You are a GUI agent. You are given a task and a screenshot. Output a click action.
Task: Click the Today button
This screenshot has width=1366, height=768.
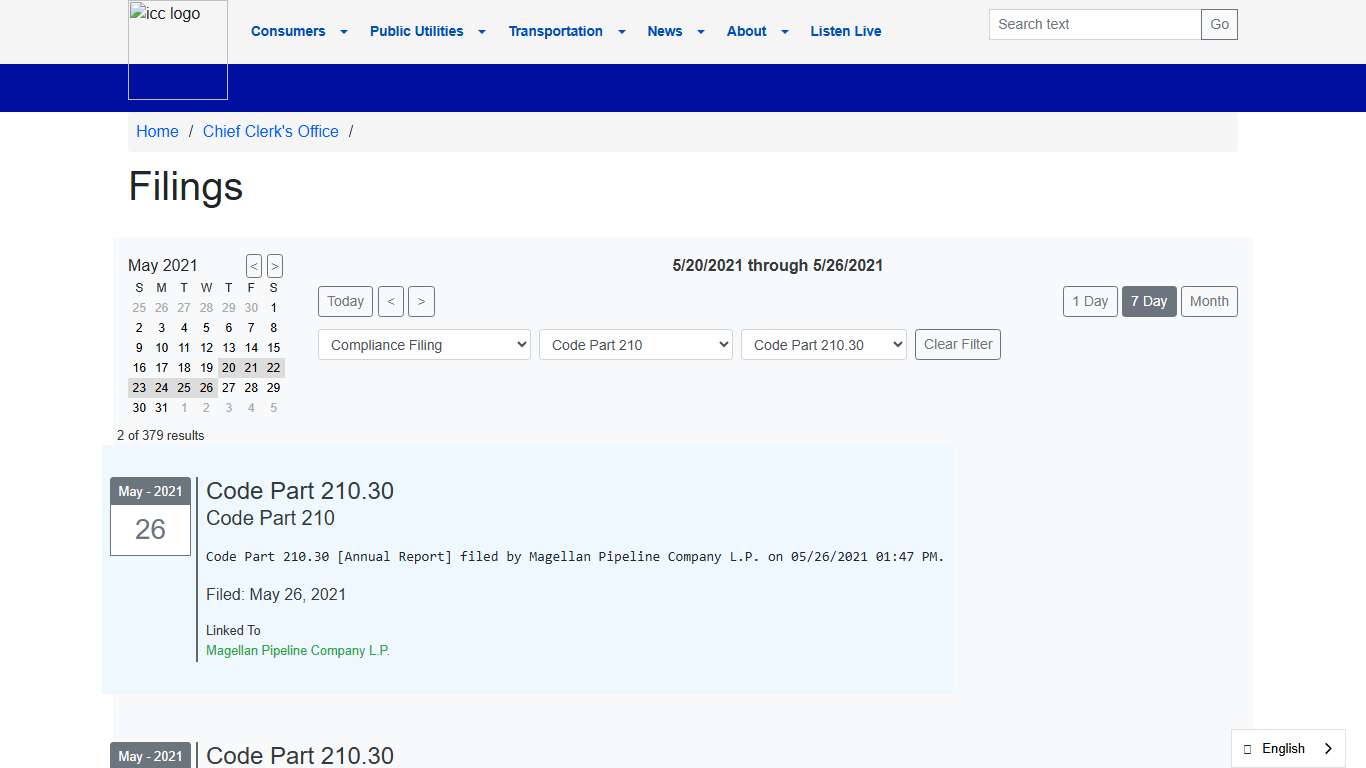point(345,302)
